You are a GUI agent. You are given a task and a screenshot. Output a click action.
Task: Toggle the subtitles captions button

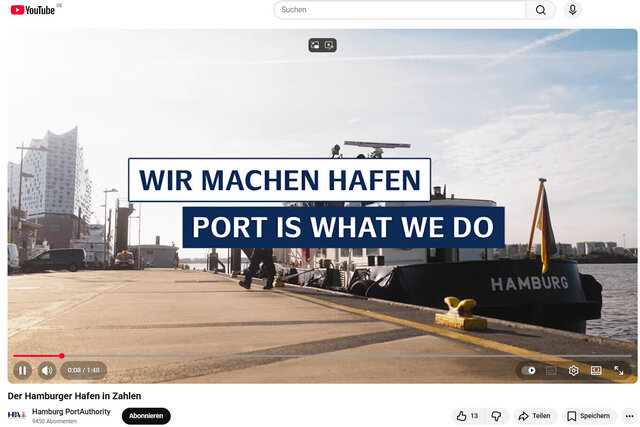(551, 370)
